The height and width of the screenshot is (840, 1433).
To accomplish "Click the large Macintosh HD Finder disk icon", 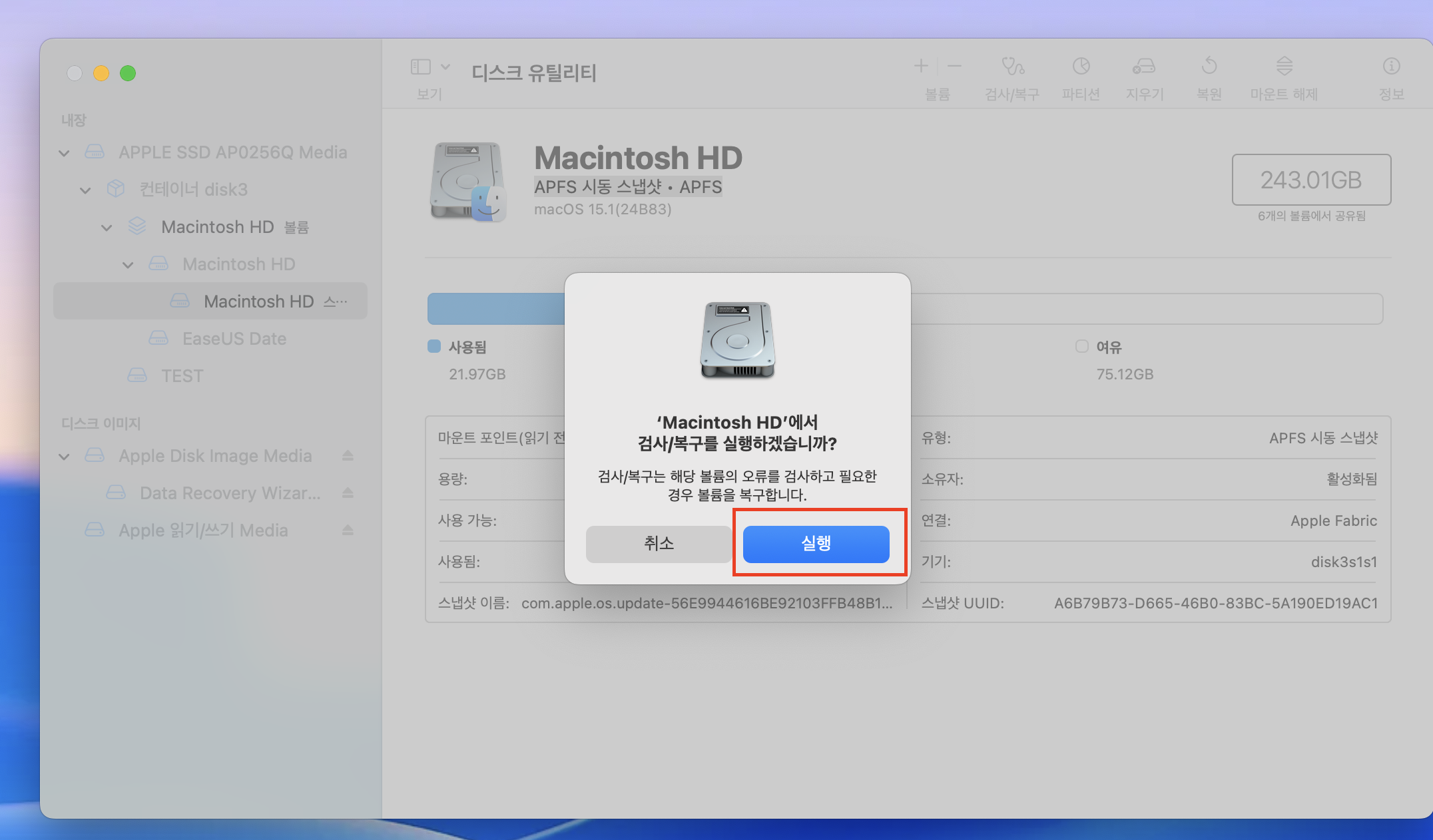I will (469, 181).
